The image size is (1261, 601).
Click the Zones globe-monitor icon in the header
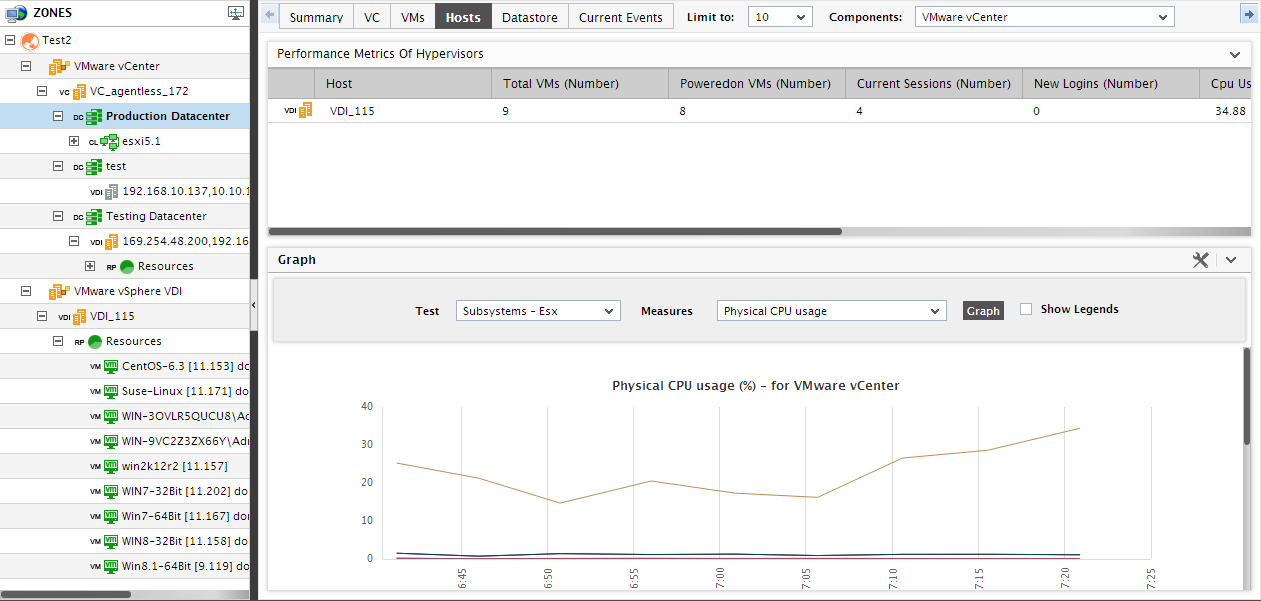16,13
